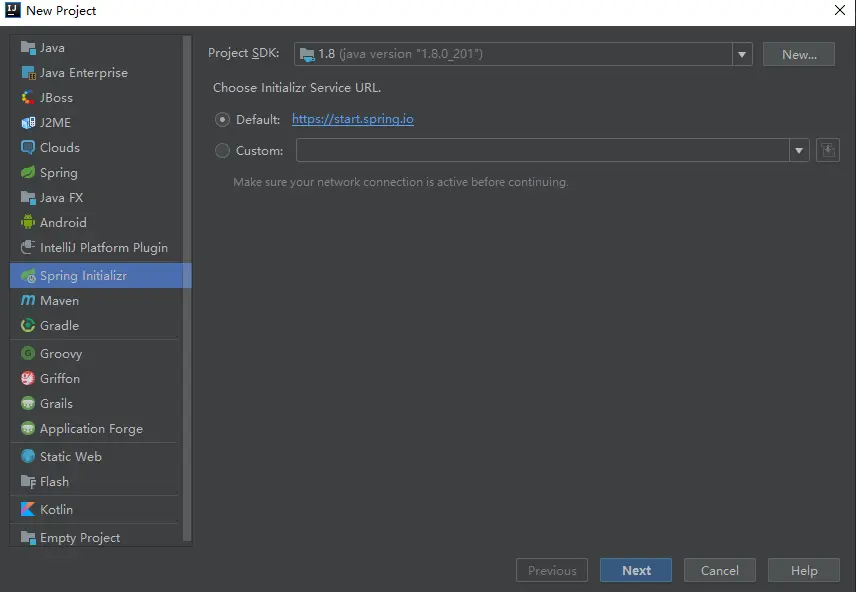Click the Static Web globe icon
The width and height of the screenshot is (856, 592).
click(28, 457)
